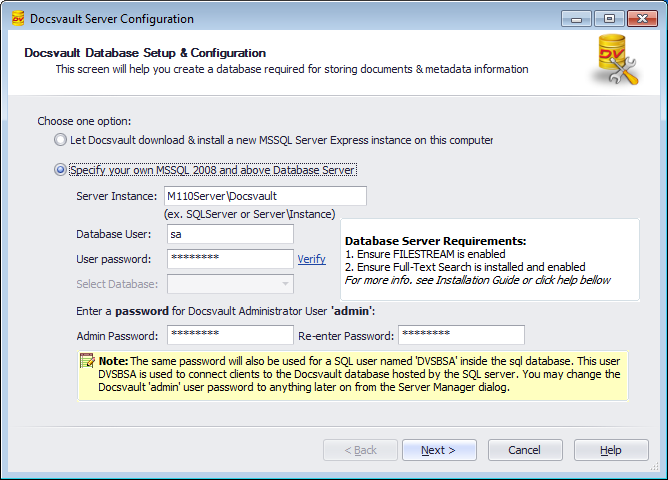The image size is (668, 480).
Task: Minimize the Docsvault Server Configuration window
Action: tap(576, 19)
